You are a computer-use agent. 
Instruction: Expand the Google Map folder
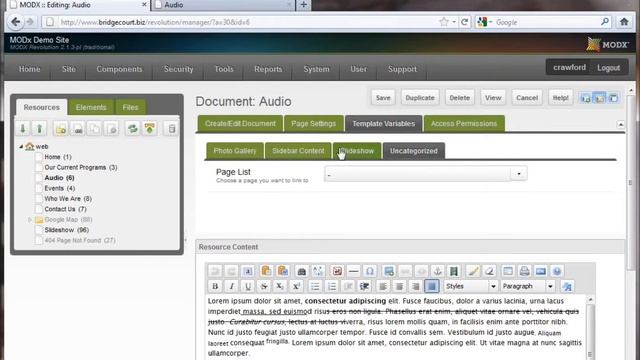click(30, 220)
